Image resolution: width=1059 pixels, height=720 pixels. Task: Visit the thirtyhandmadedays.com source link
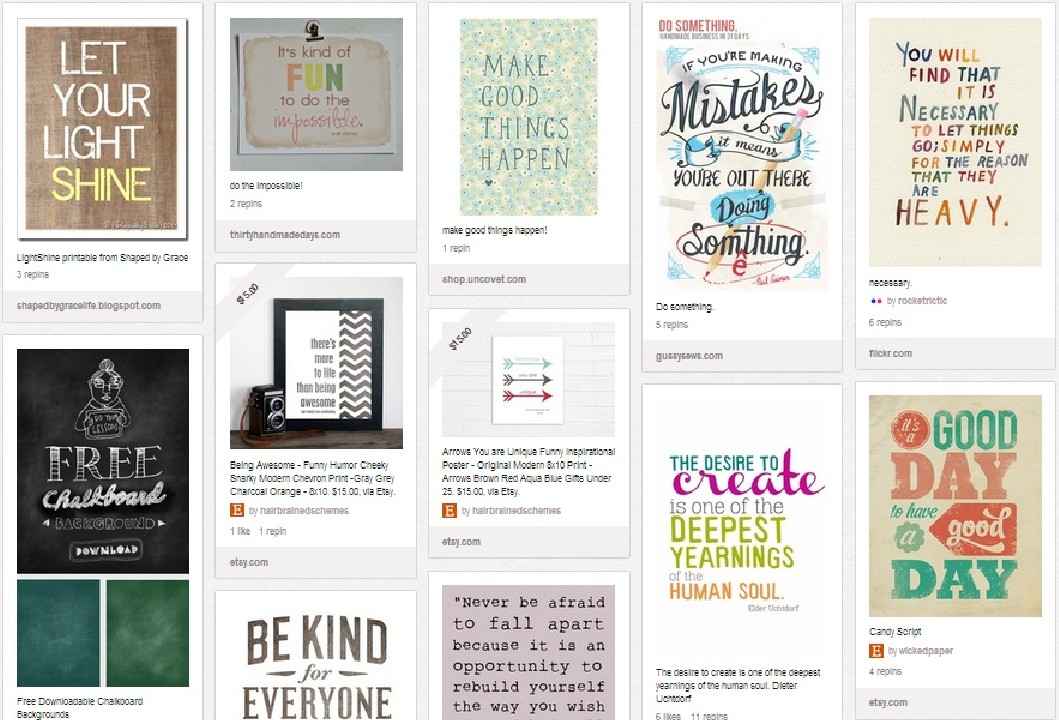click(x=284, y=234)
